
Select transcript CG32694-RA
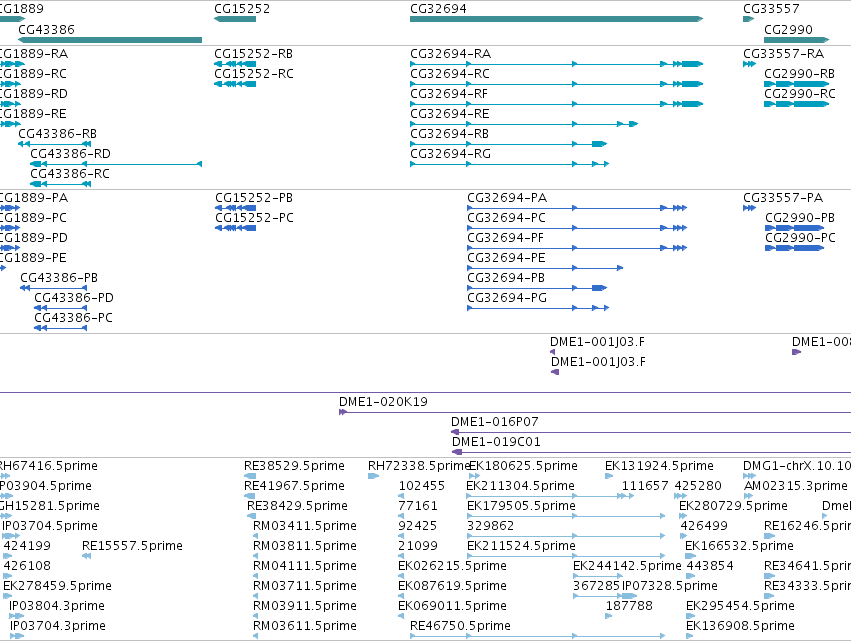[556, 64]
